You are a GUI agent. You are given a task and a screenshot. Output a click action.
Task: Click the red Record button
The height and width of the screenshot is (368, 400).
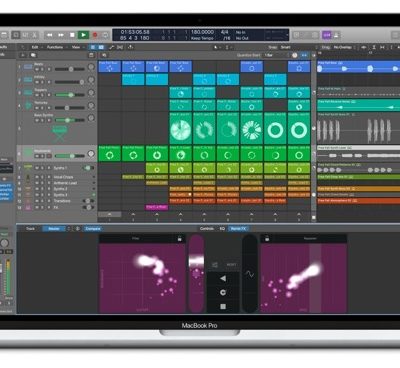click(95, 35)
